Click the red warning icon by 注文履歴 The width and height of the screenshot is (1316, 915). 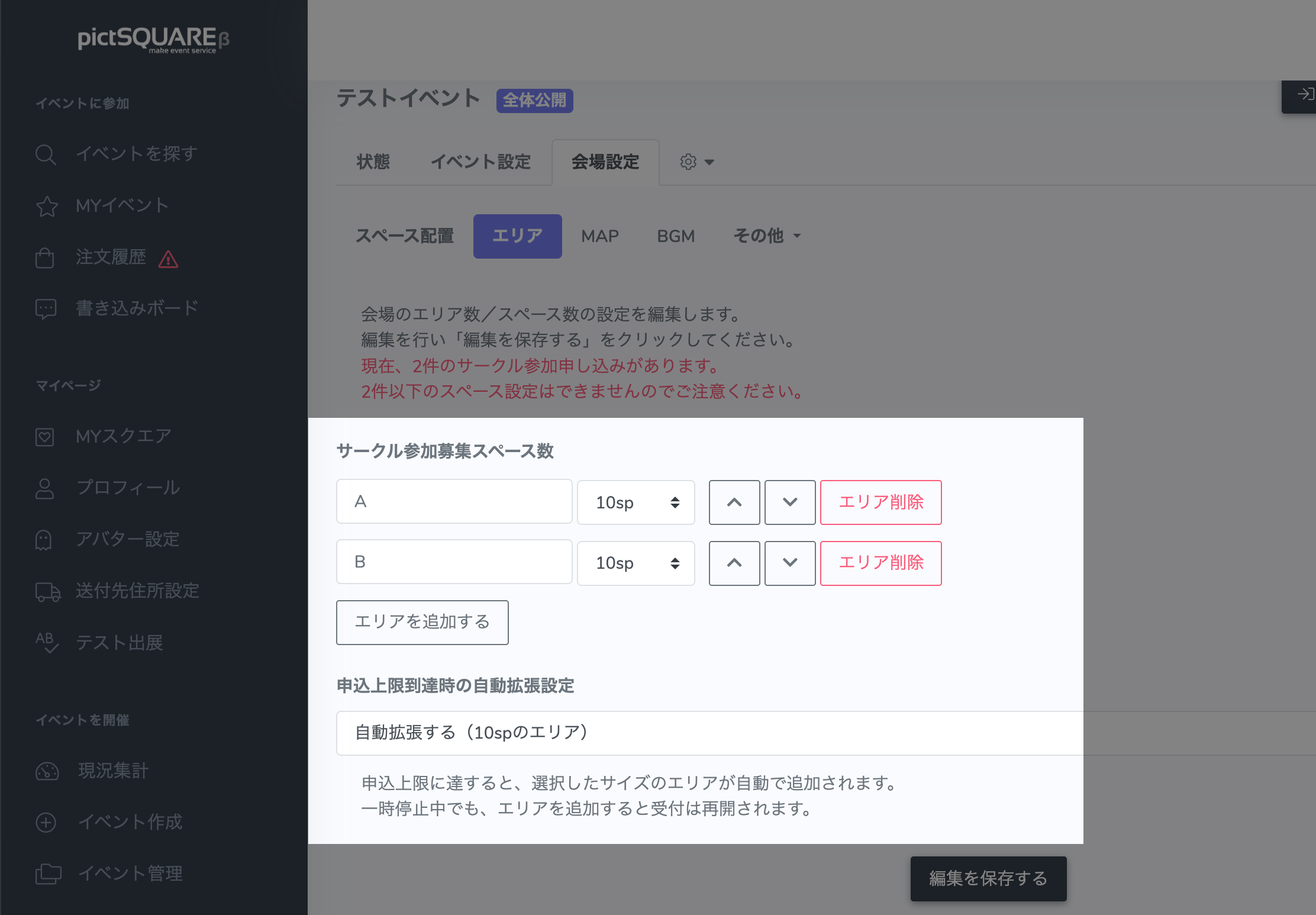(x=169, y=259)
